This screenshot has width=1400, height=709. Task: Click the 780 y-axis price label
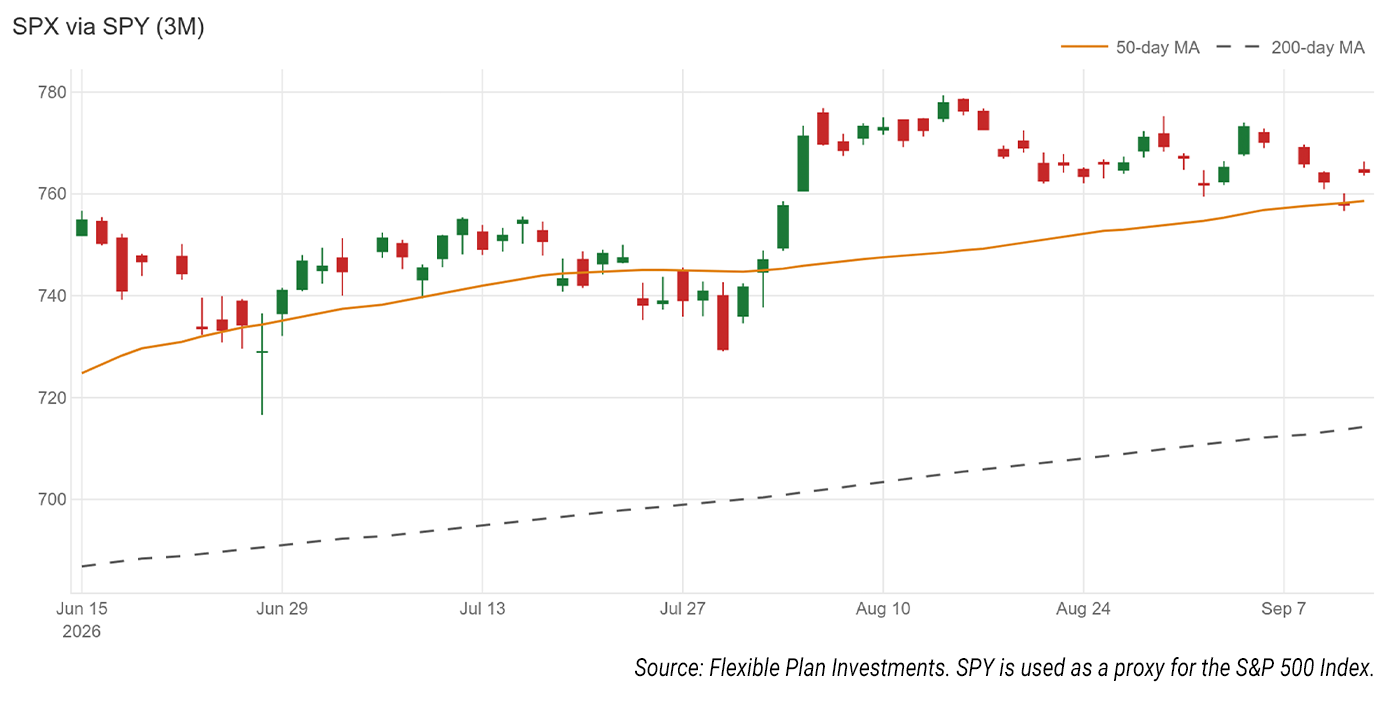tap(52, 92)
